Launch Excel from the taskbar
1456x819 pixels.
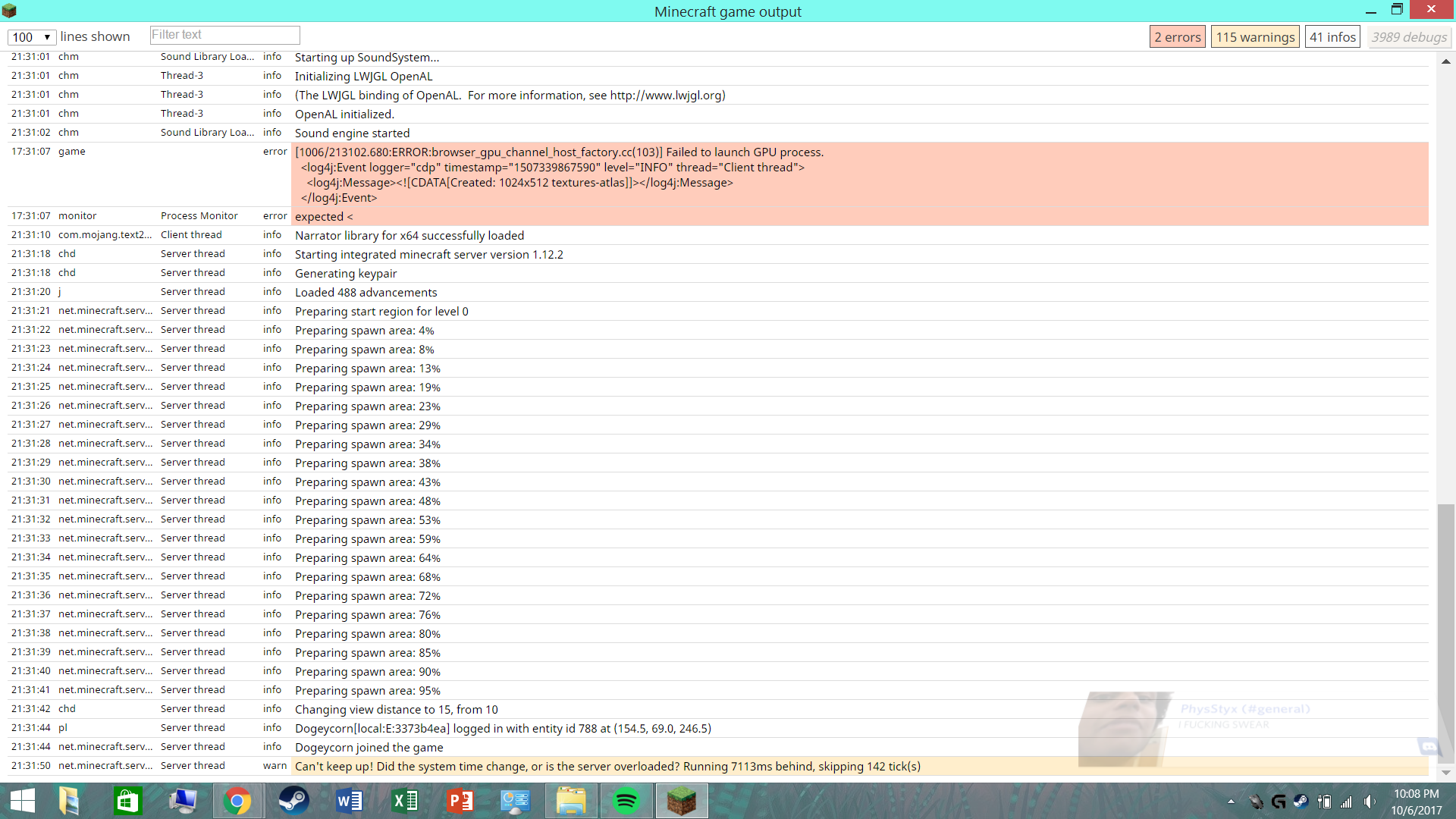404,801
